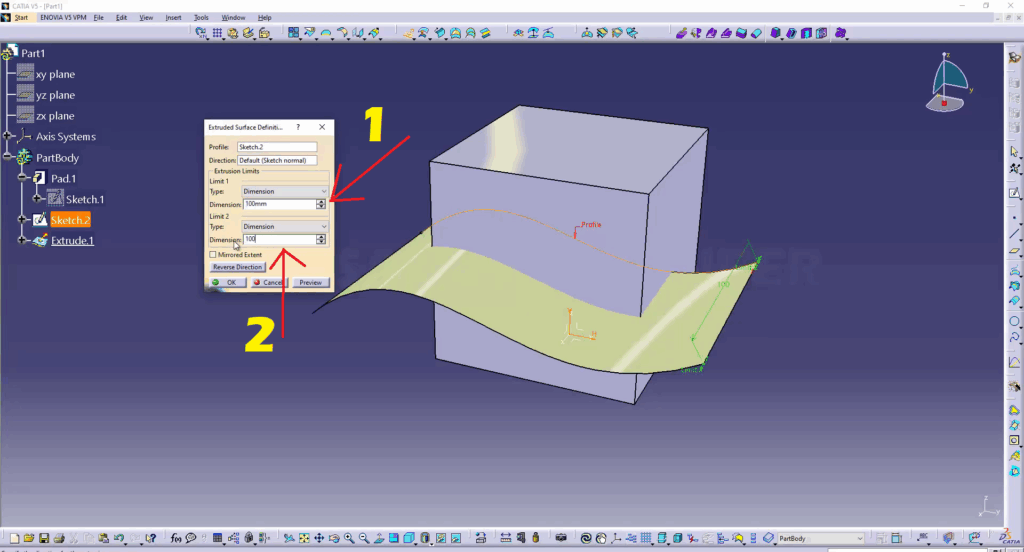Click the Profile field containing Sketch.2
This screenshot has height=552, width=1024.
click(276, 148)
